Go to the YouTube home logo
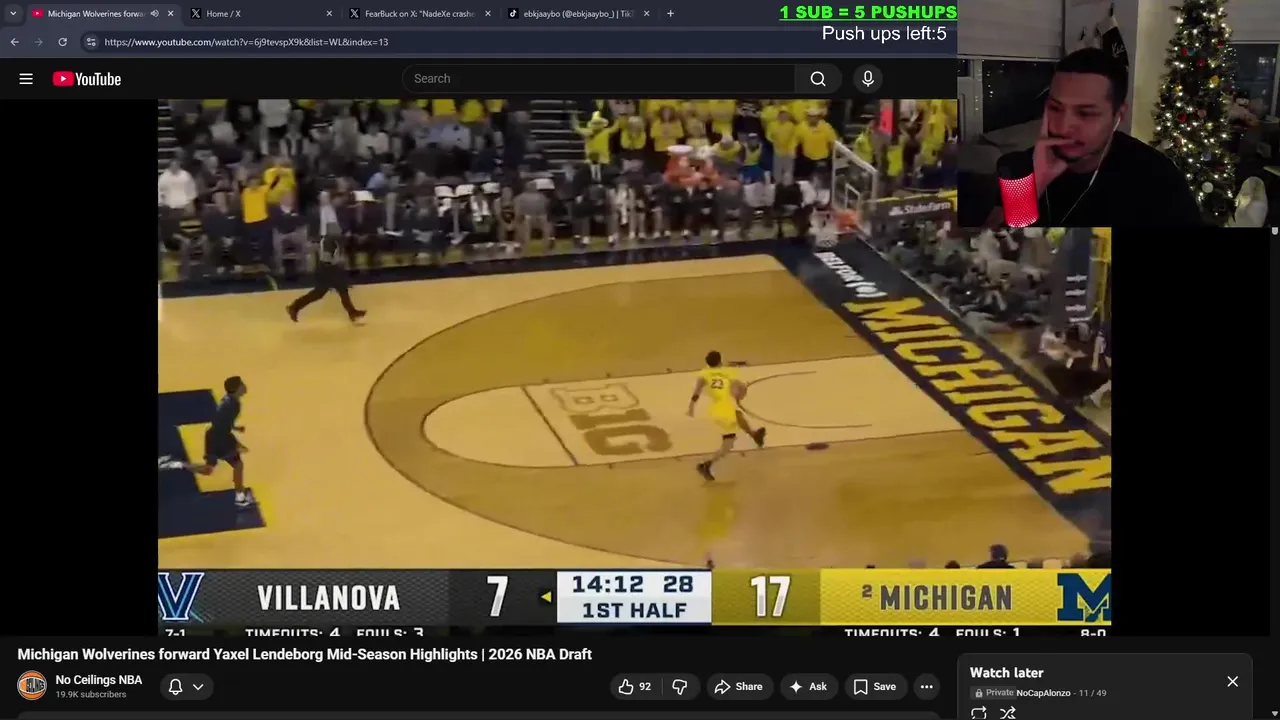 pos(87,79)
